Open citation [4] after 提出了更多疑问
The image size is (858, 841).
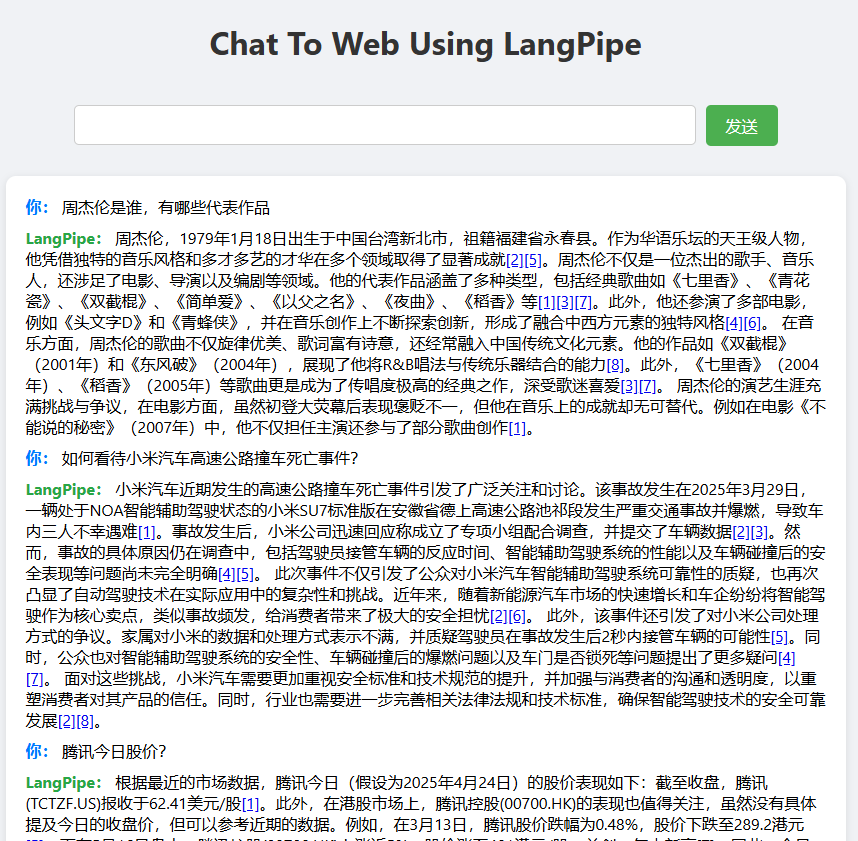click(x=786, y=658)
